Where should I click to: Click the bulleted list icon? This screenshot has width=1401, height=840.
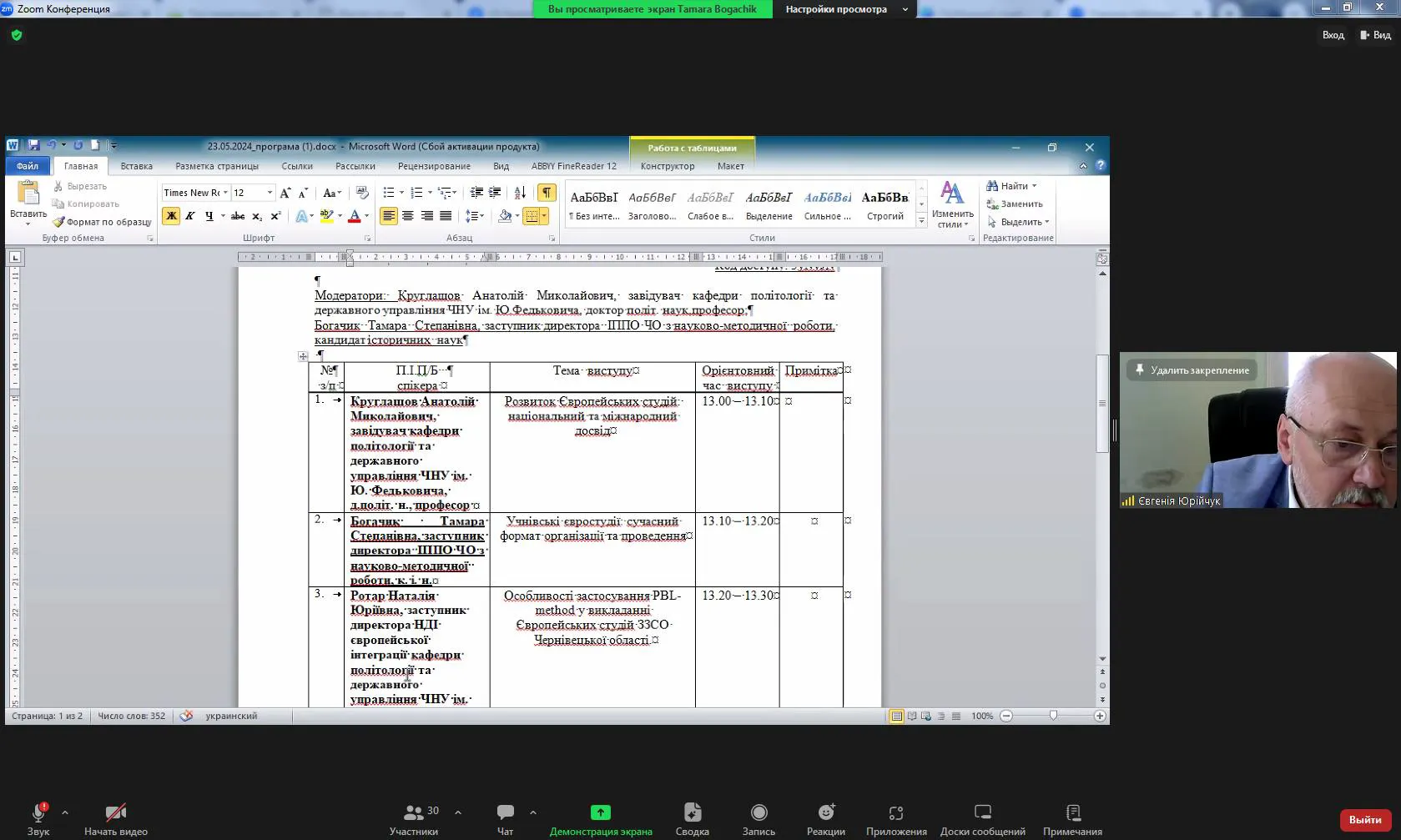click(388, 193)
